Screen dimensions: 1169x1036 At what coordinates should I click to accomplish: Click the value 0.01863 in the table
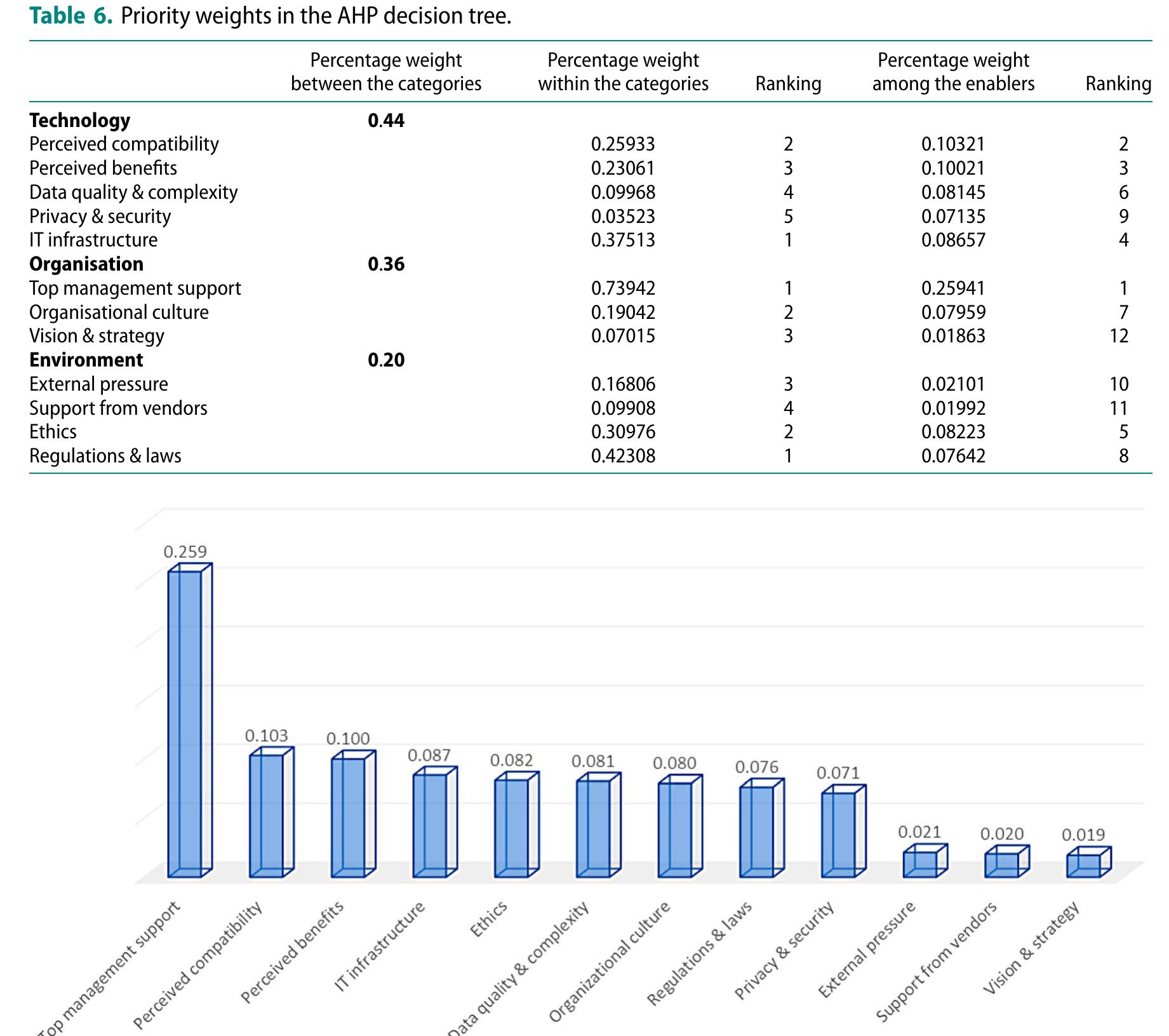point(953,336)
